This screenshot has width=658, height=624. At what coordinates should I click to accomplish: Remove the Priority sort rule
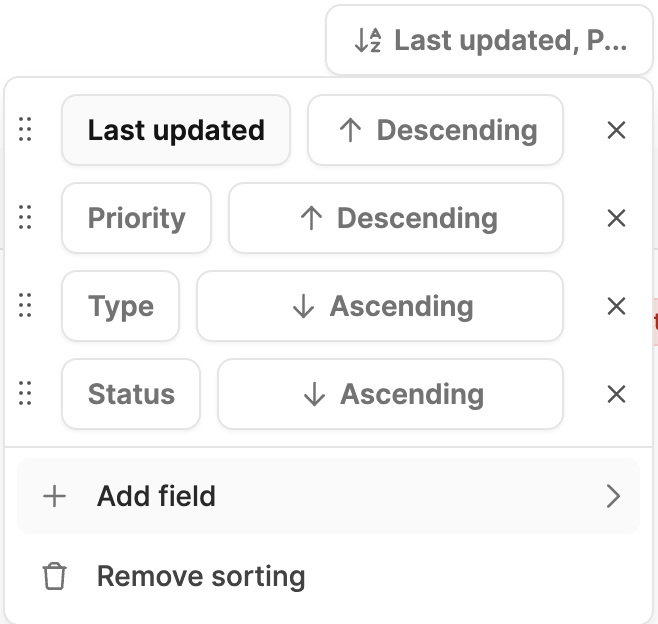[617, 218]
